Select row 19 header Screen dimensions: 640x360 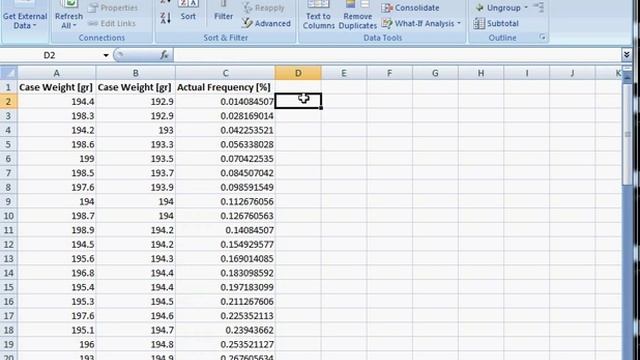(9, 344)
